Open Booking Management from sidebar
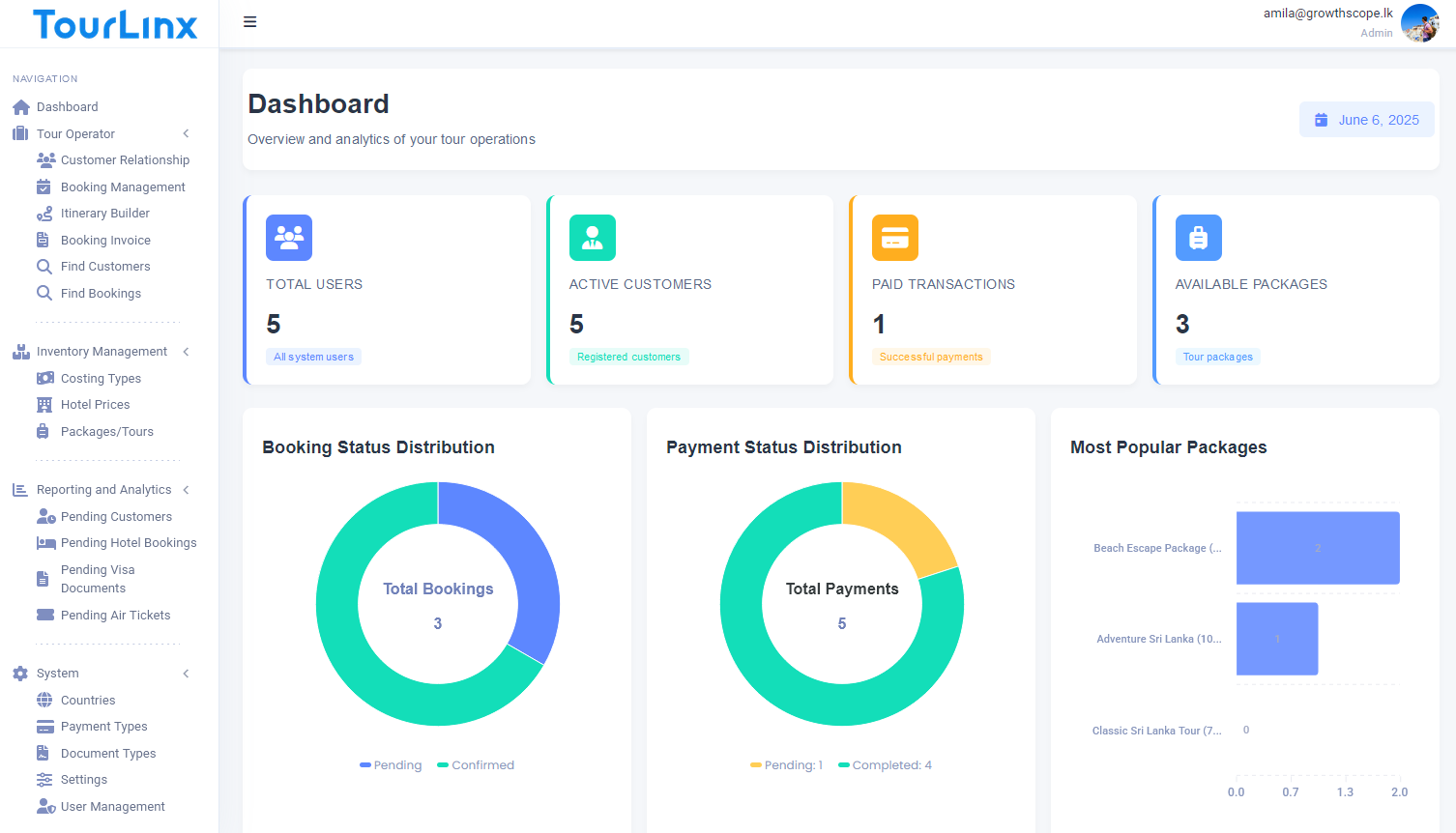 123,187
